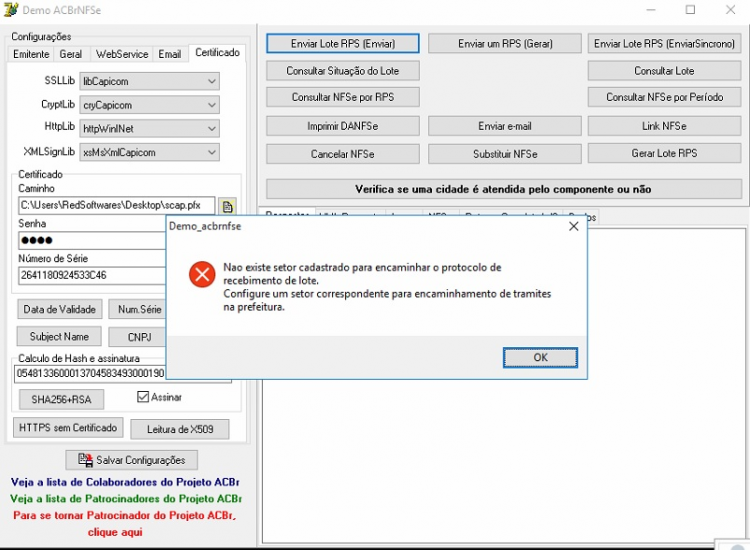Click the Cancelar NFSe button
The width and height of the screenshot is (750, 550).
(343, 154)
